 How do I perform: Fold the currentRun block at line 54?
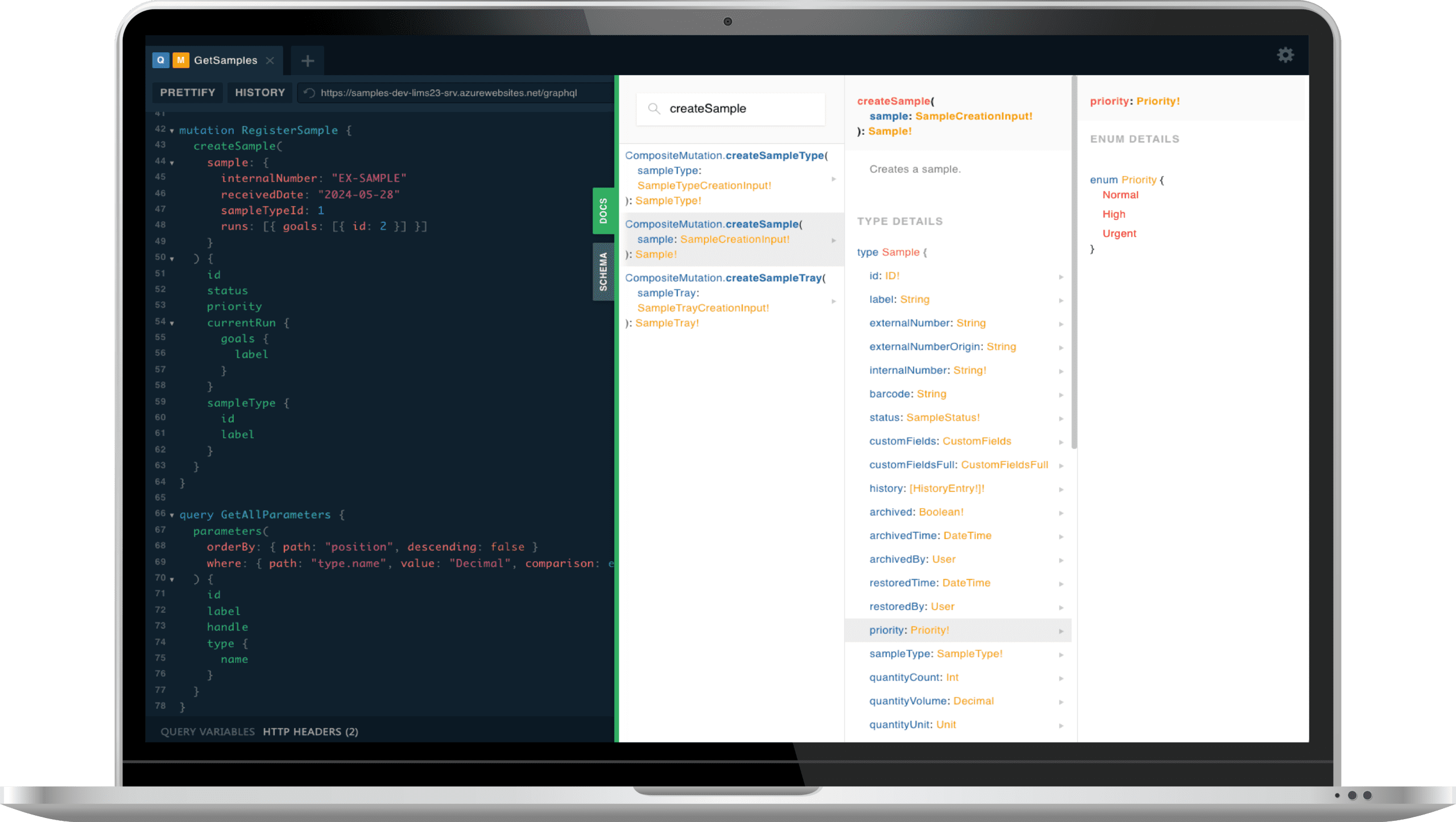(172, 323)
